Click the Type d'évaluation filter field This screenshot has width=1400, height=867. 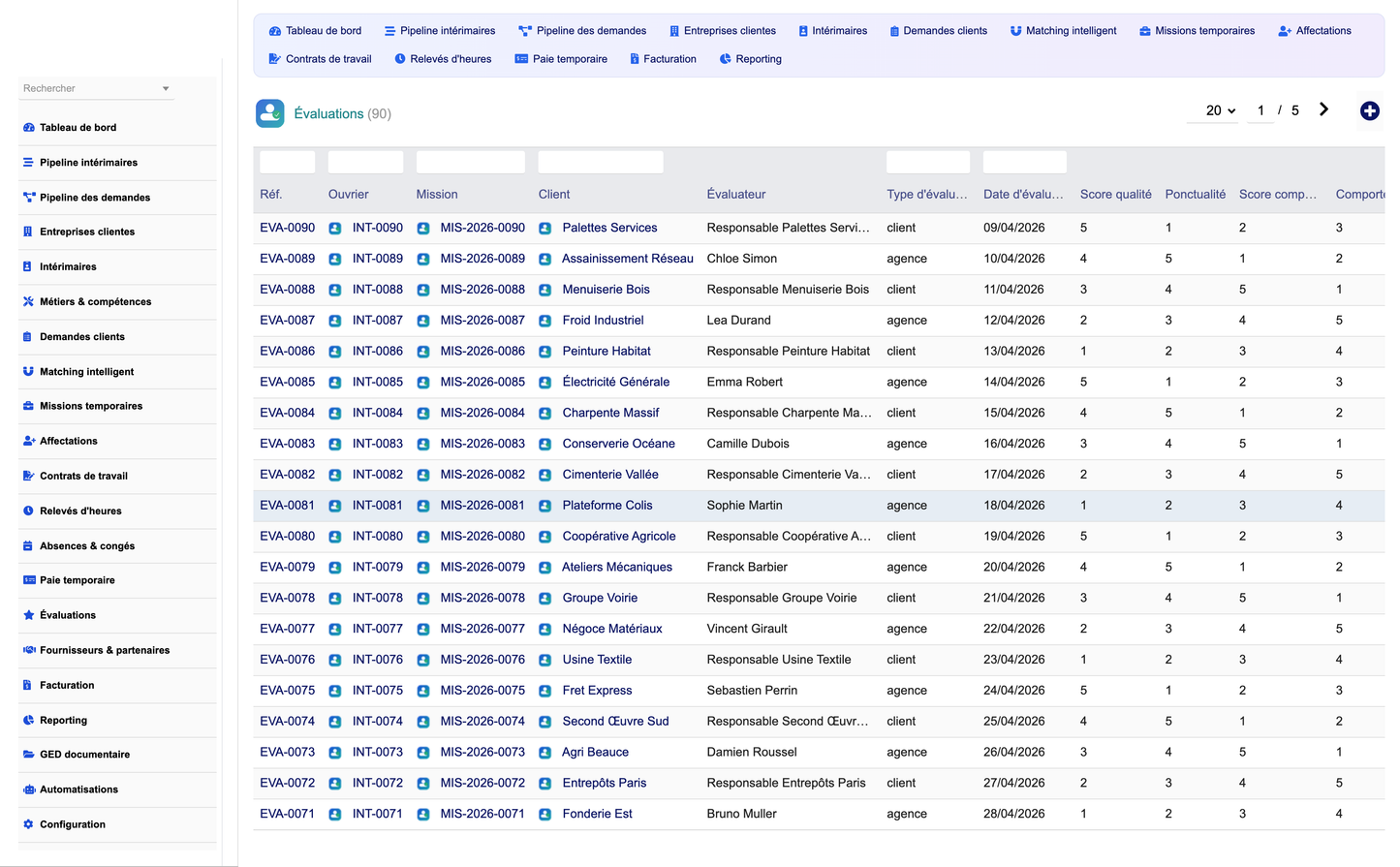[928, 162]
